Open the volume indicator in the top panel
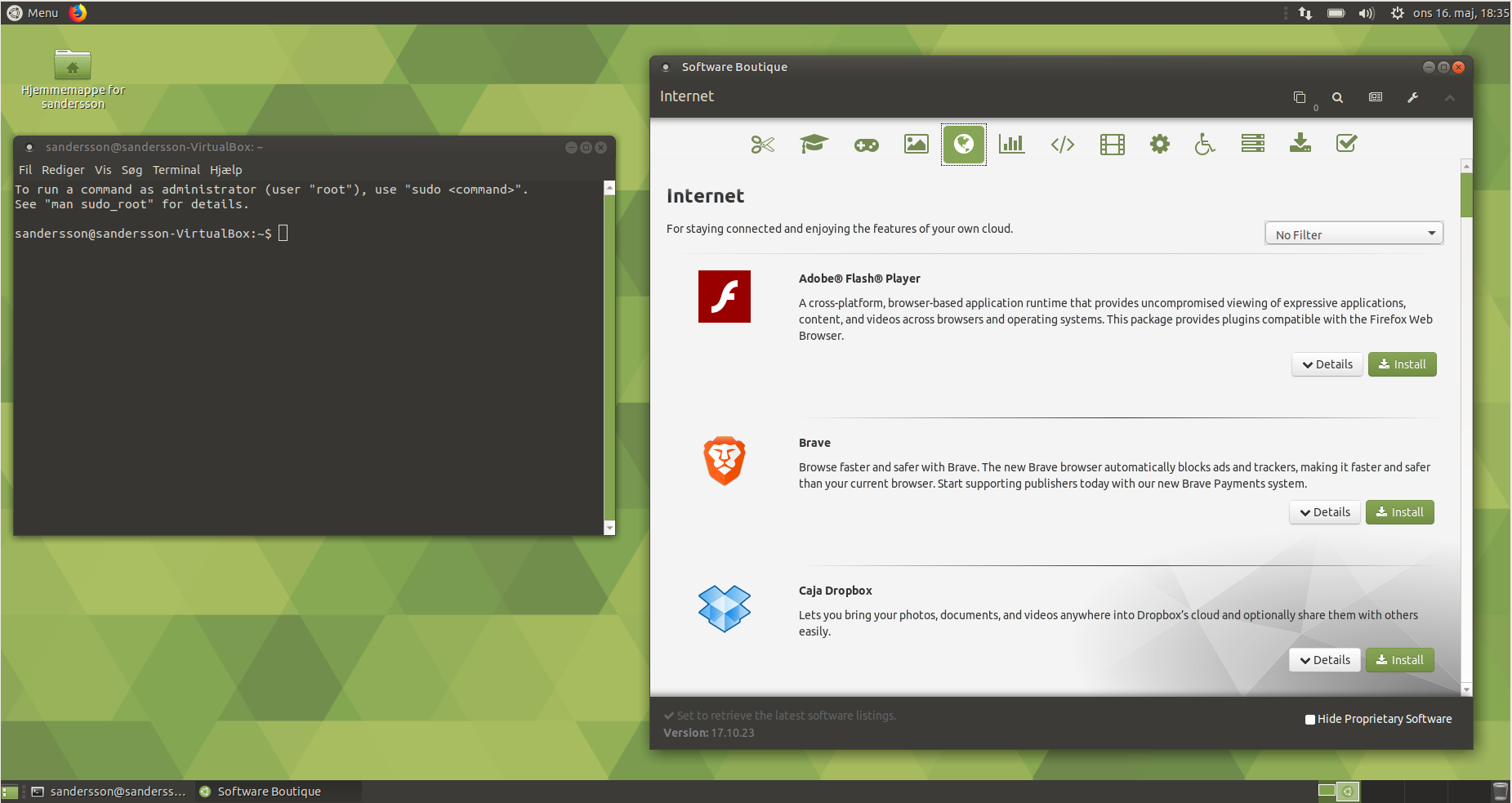Viewport: 1512px width, 803px height. pos(1367,13)
